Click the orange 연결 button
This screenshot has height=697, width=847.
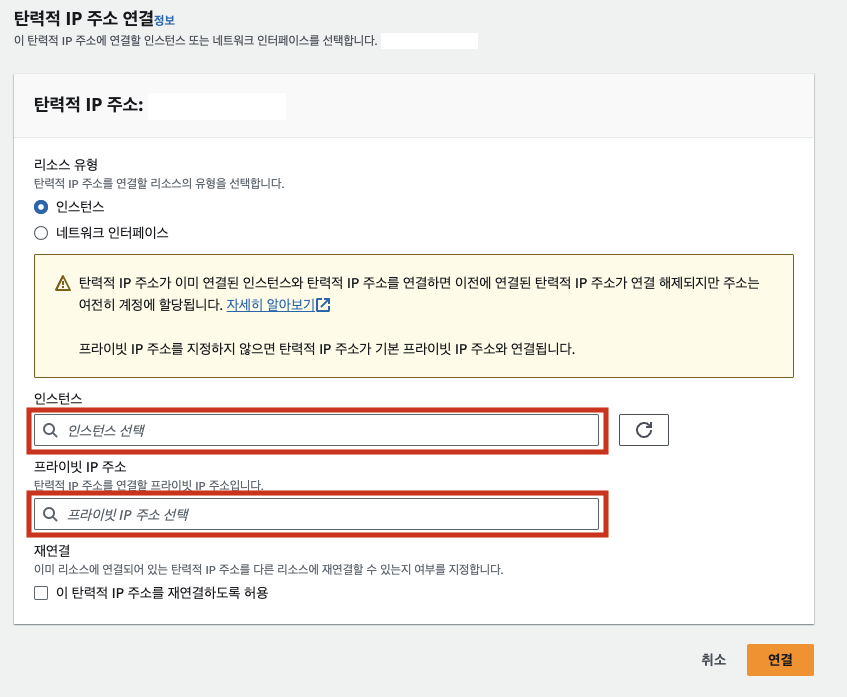pos(780,660)
